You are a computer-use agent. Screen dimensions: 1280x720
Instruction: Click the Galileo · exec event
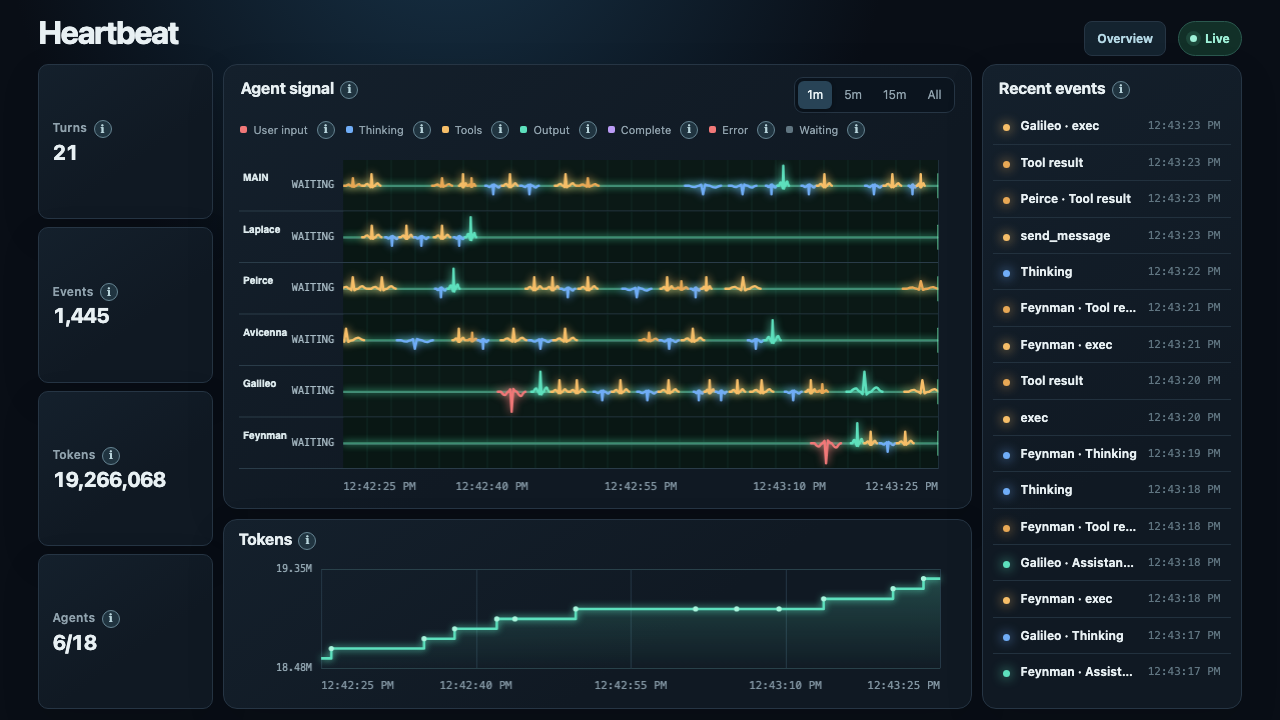click(1111, 126)
